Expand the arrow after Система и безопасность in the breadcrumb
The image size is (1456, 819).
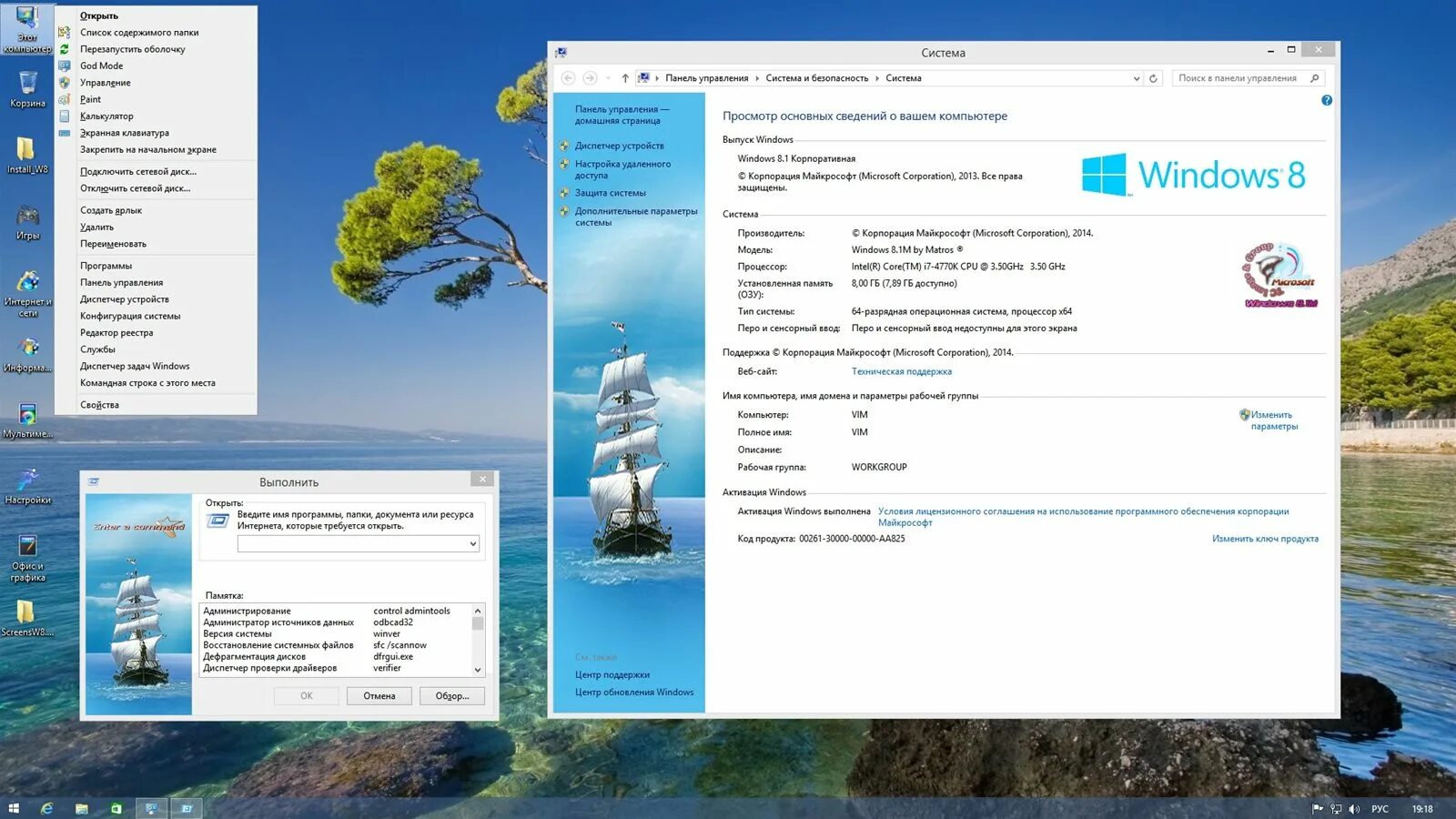tap(877, 78)
